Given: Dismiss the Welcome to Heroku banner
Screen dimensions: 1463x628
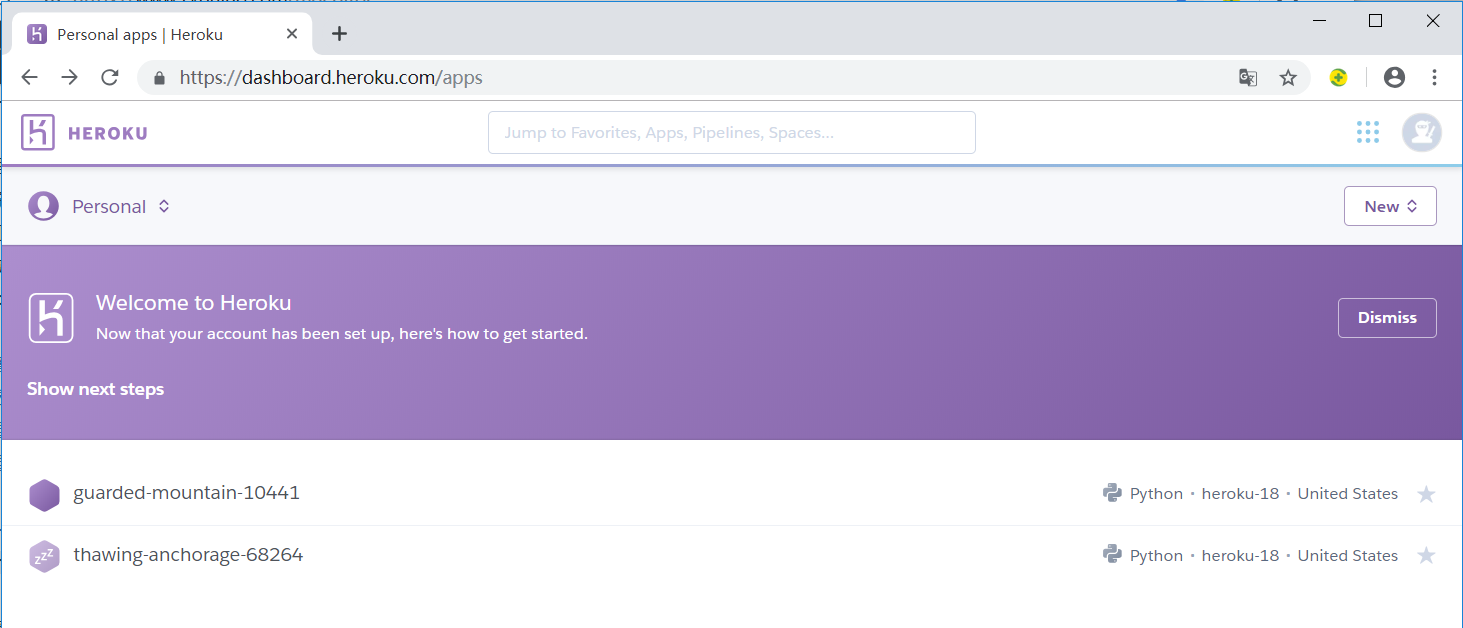Looking at the screenshot, I should click(1387, 318).
